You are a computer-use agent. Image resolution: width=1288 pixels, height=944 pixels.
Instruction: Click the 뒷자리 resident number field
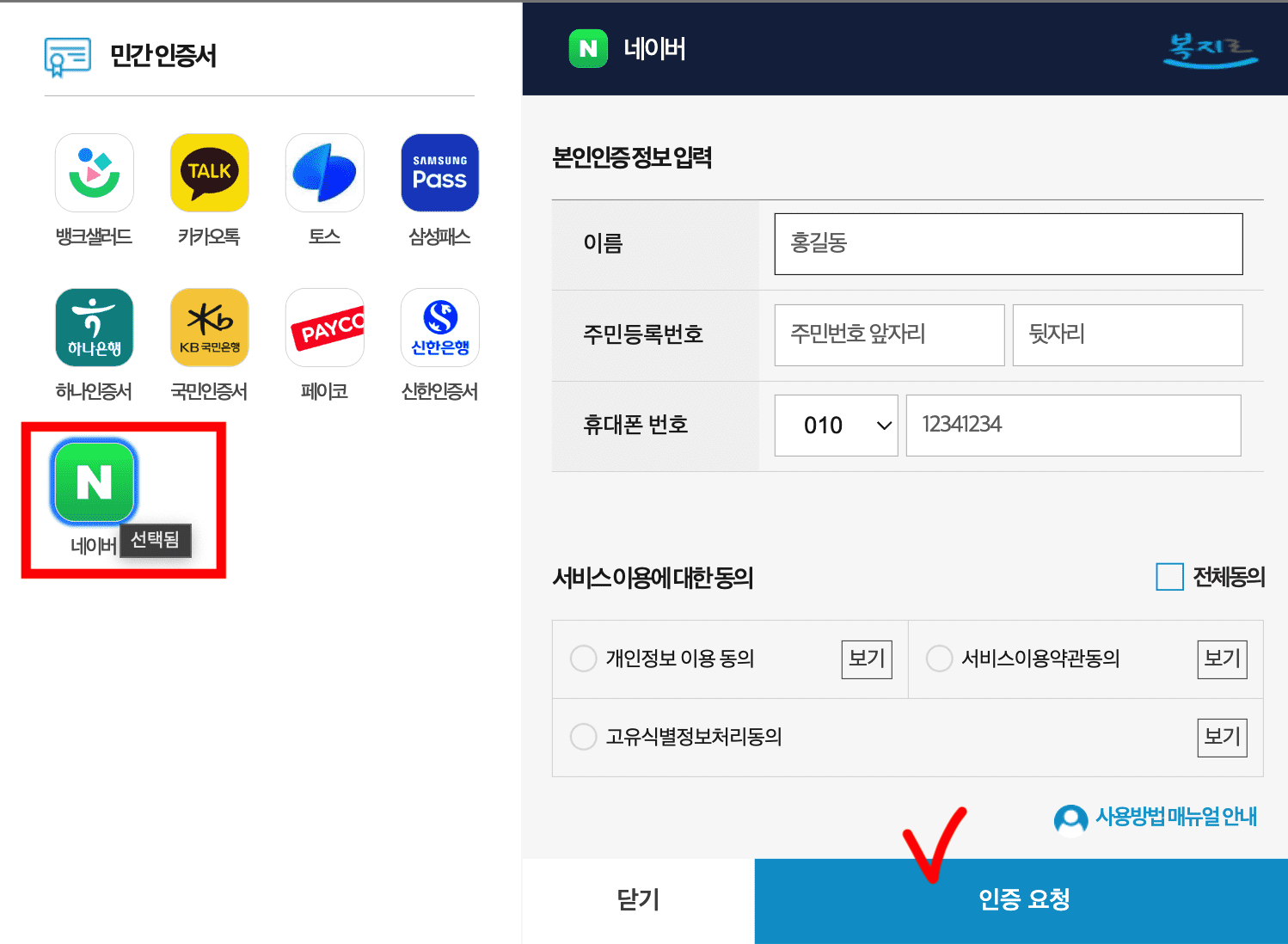pyautogui.click(x=1128, y=335)
